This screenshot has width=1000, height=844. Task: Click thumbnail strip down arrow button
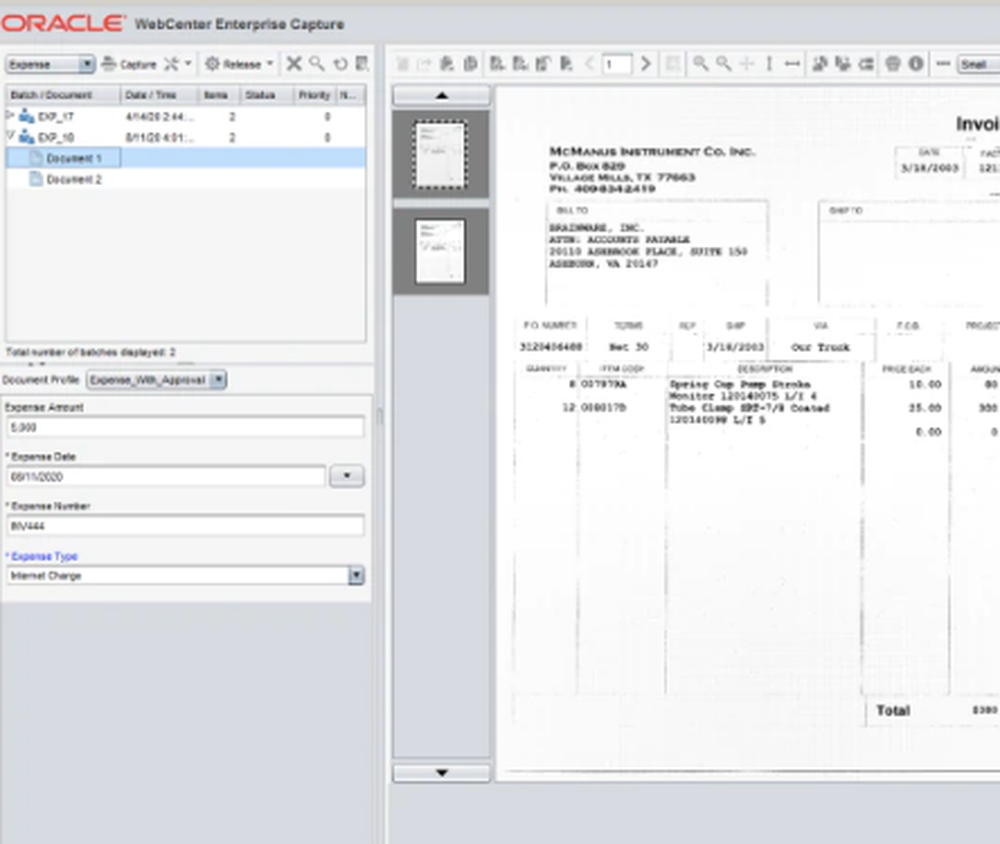(441, 773)
